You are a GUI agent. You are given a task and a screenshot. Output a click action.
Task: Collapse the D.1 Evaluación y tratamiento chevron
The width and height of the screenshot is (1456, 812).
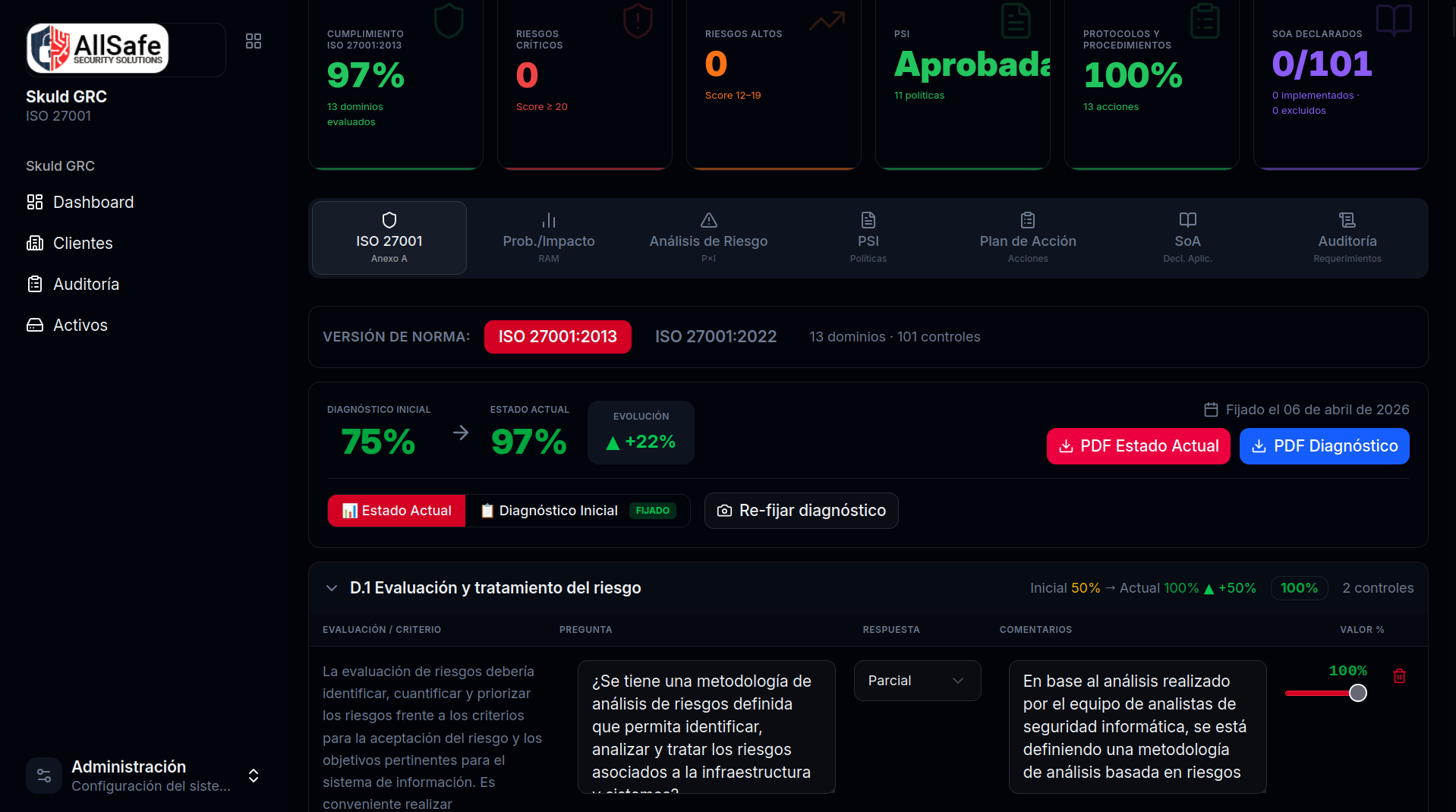[x=332, y=588]
